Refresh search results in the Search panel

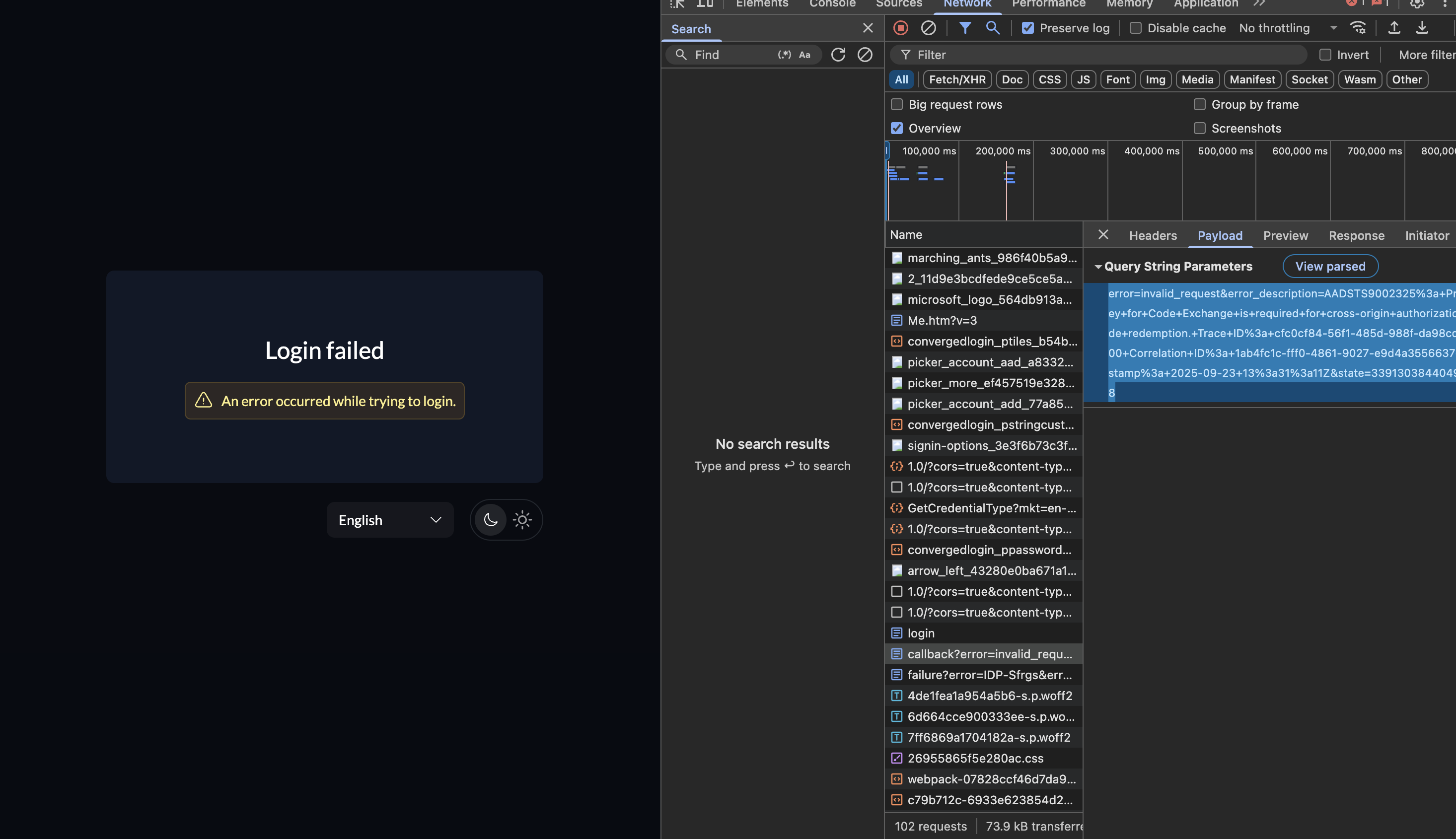(838, 55)
